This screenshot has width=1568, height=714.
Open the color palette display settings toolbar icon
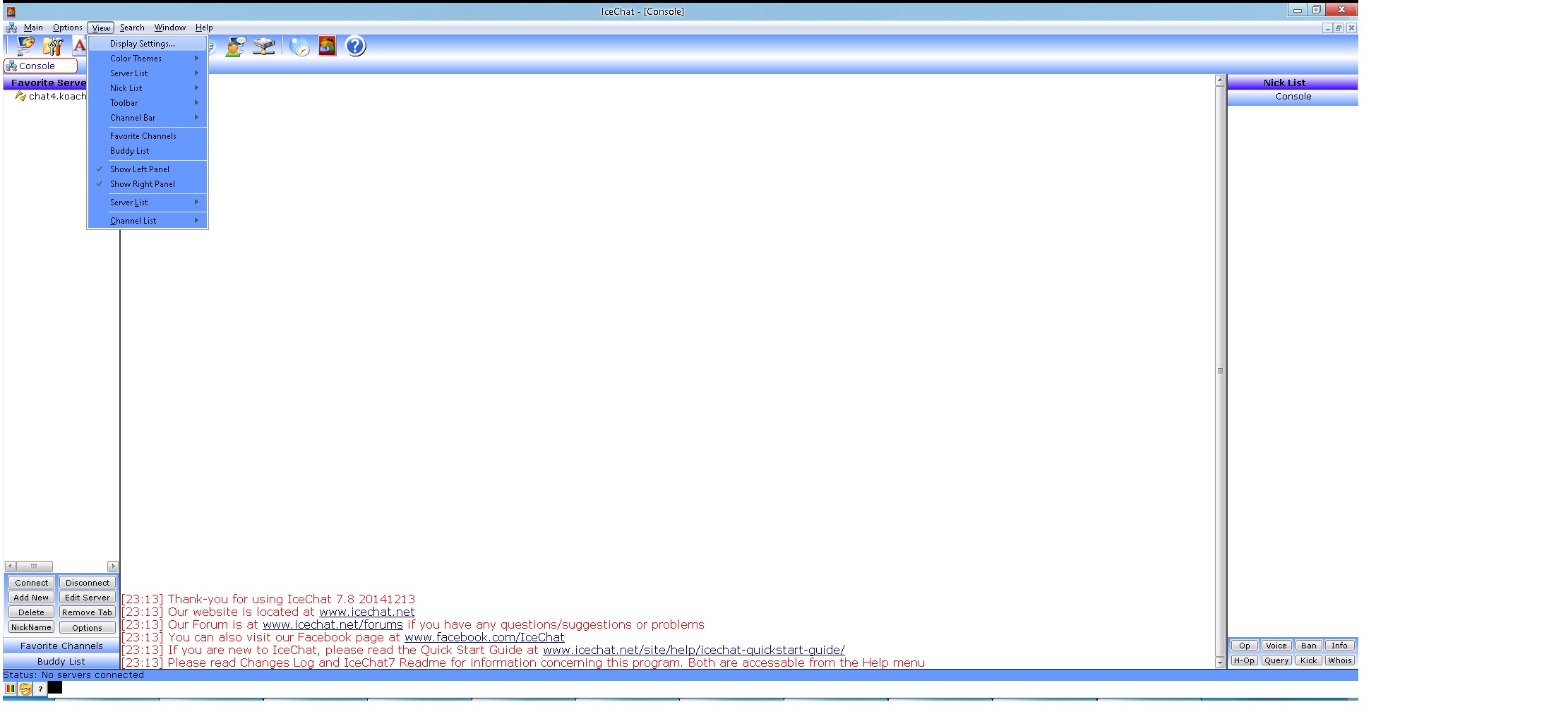point(25,46)
